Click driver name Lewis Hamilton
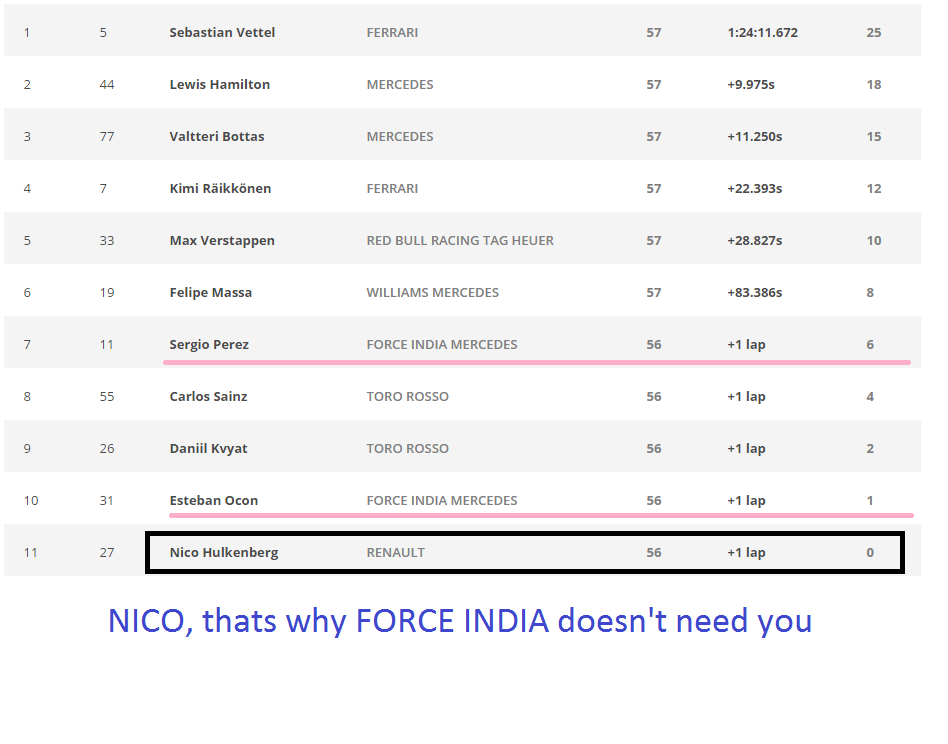The image size is (948, 744). pyautogui.click(x=219, y=85)
